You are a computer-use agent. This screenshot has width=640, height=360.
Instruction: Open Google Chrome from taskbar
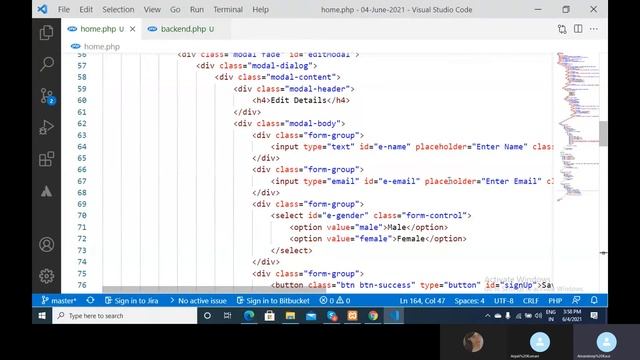[373, 316]
